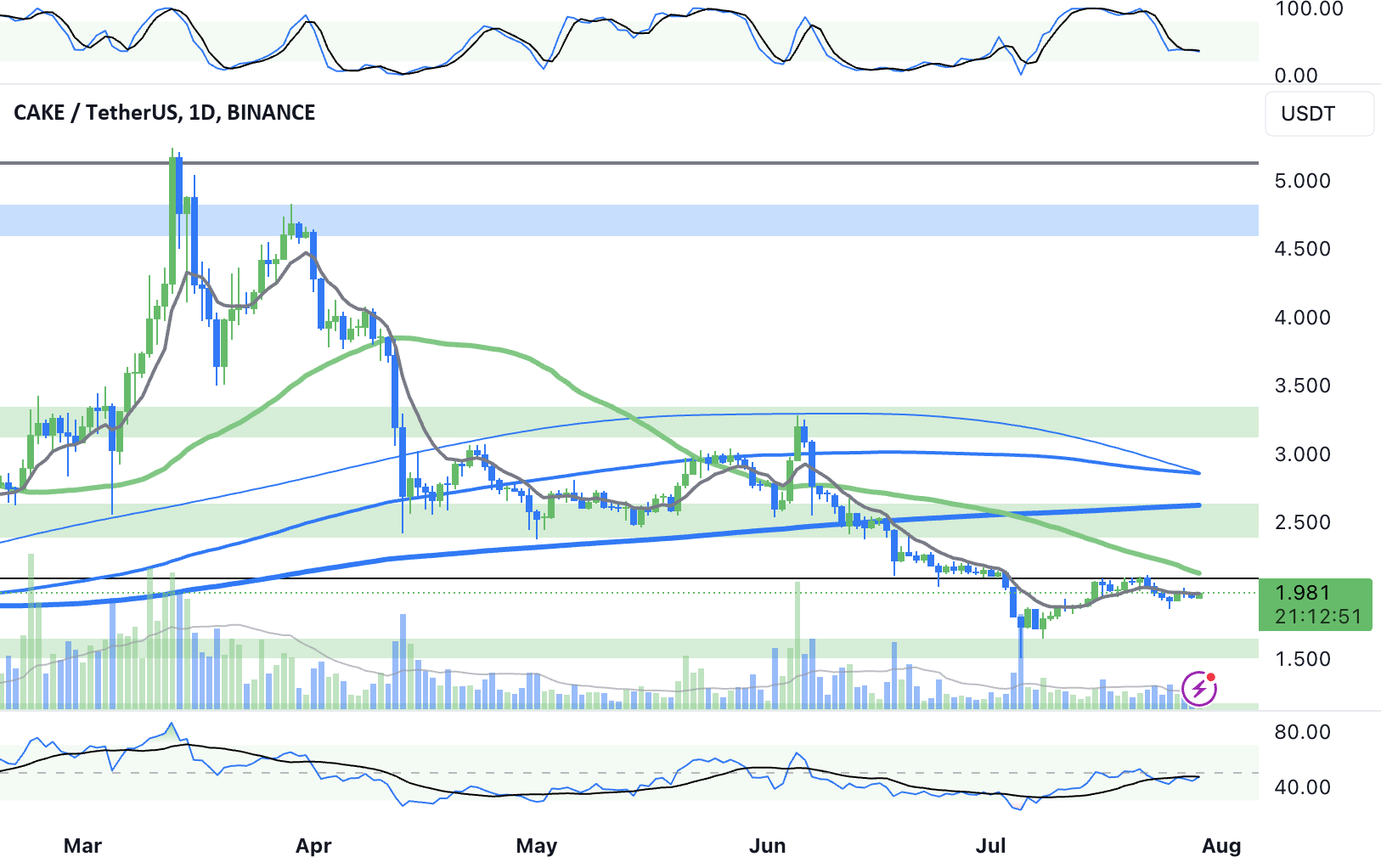Click the May date marker
The image size is (1381, 868).
(x=537, y=846)
